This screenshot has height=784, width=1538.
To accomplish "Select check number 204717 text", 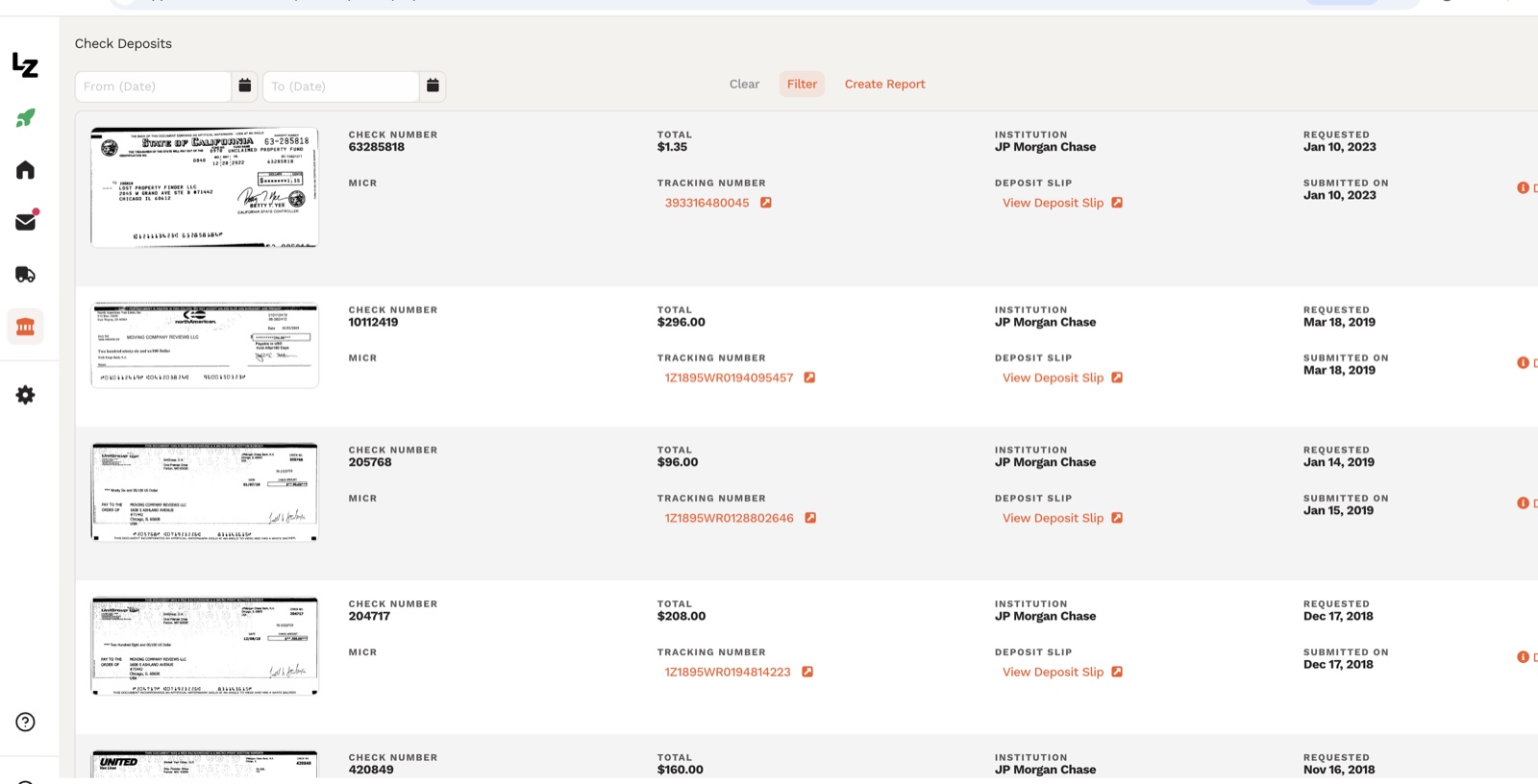I will point(369,616).
